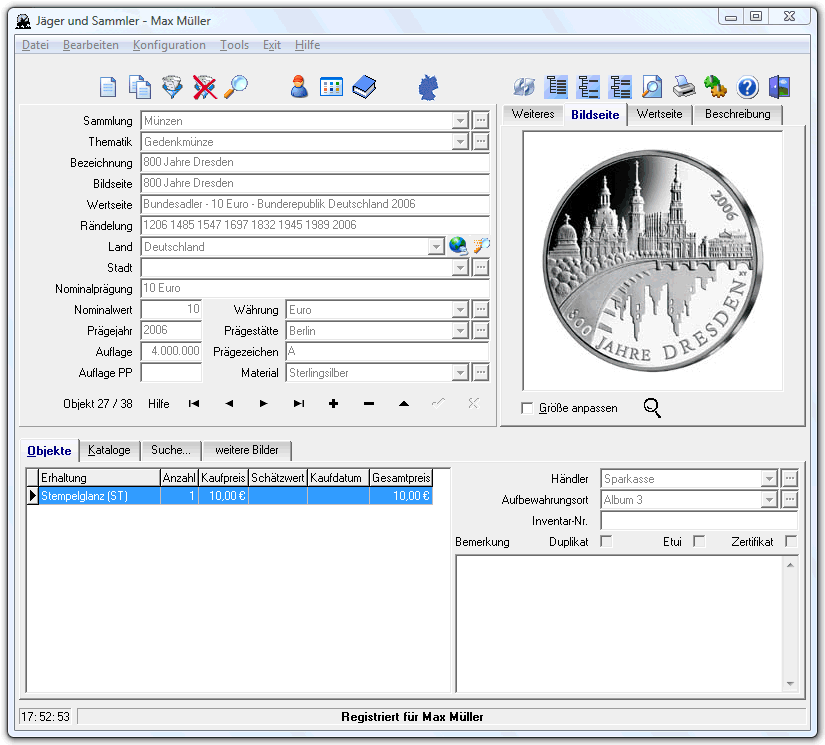The width and height of the screenshot is (825, 745).
Task: Delete record with the minus button
Action: [369, 404]
